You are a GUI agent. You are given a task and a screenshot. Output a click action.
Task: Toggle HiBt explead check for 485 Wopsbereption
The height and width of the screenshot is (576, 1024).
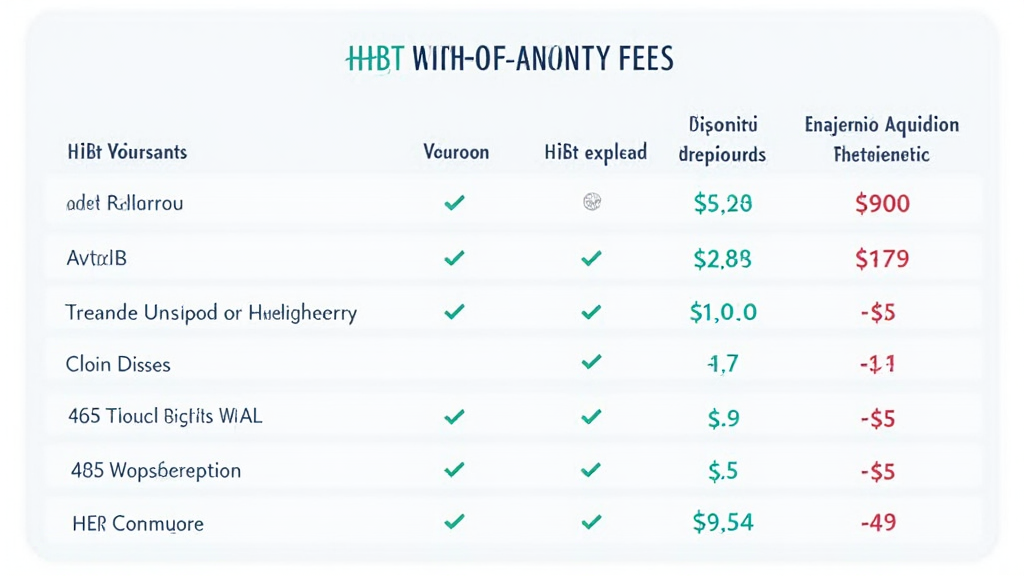tap(591, 469)
